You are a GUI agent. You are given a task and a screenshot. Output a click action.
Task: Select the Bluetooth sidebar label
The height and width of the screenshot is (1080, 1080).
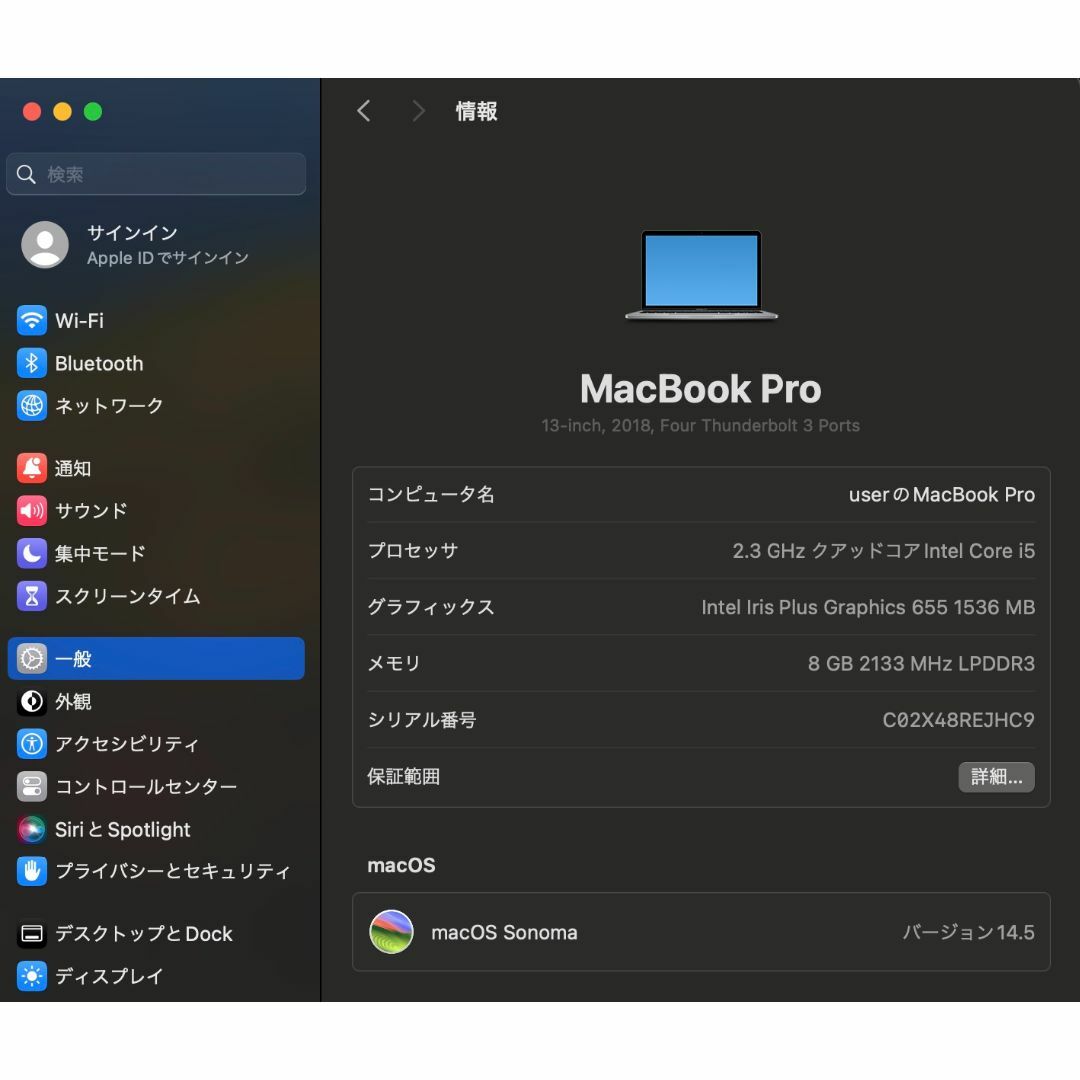tap(99, 363)
